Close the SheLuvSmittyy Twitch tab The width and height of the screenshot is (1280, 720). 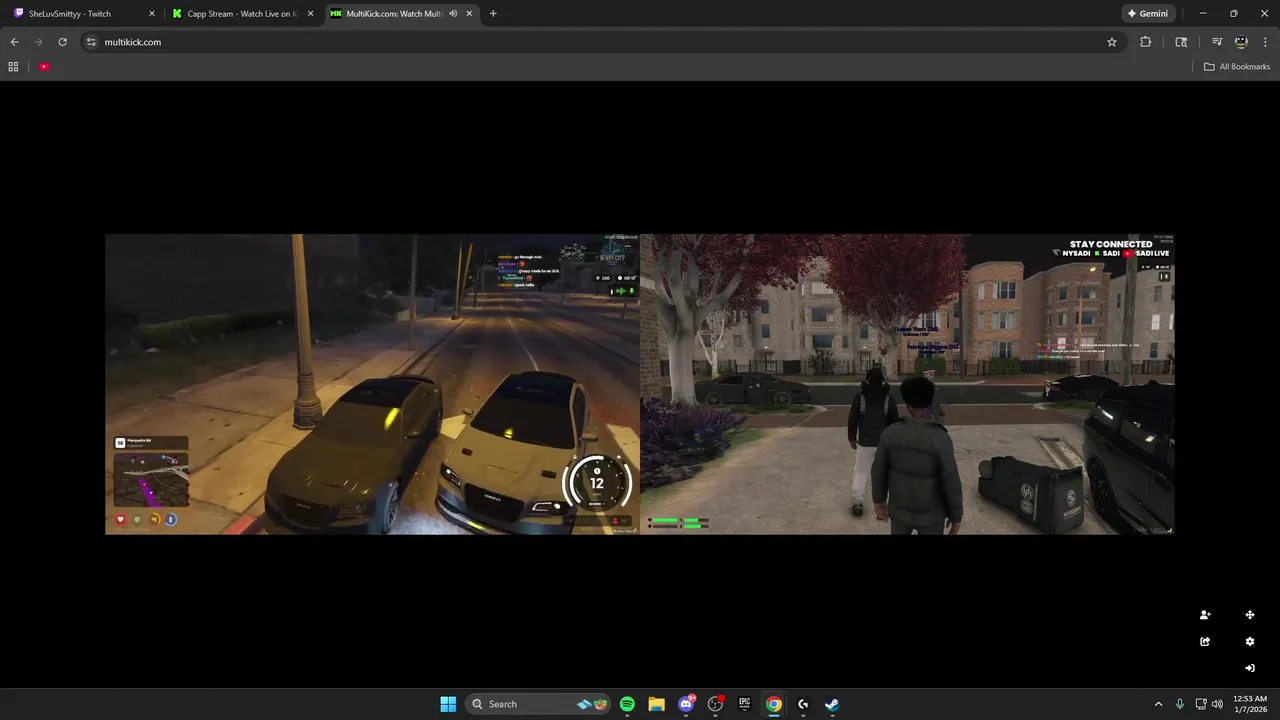click(x=152, y=14)
